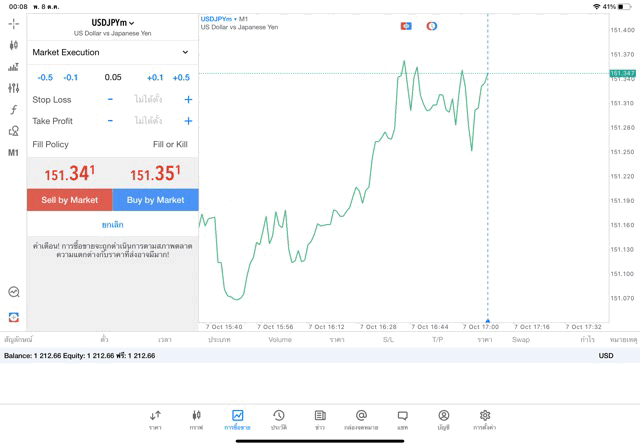Expand the USDJPYm symbol selector
The image size is (640, 447).
pyautogui.click(x=113, y=23)
